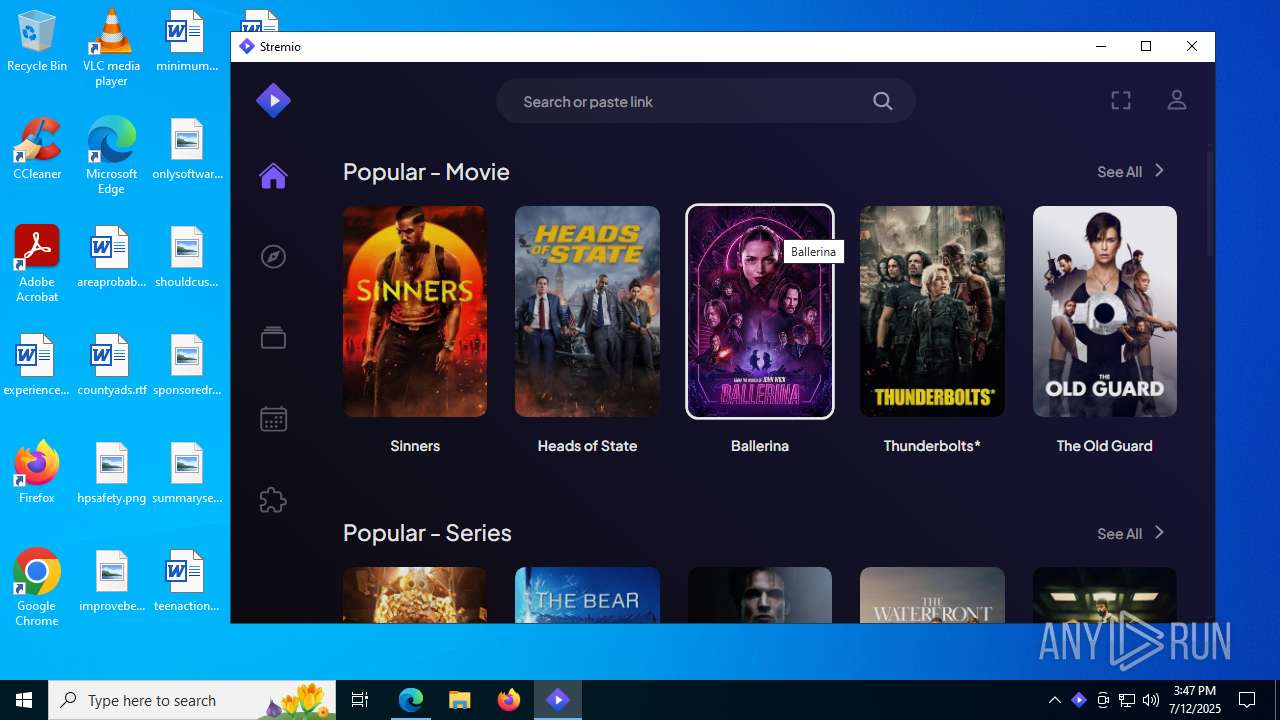The height and width of the screenshot is (720, 1280).
Task: Select the Microsoft Edge desktop shortcut
Action: click(x=111, y=156)
